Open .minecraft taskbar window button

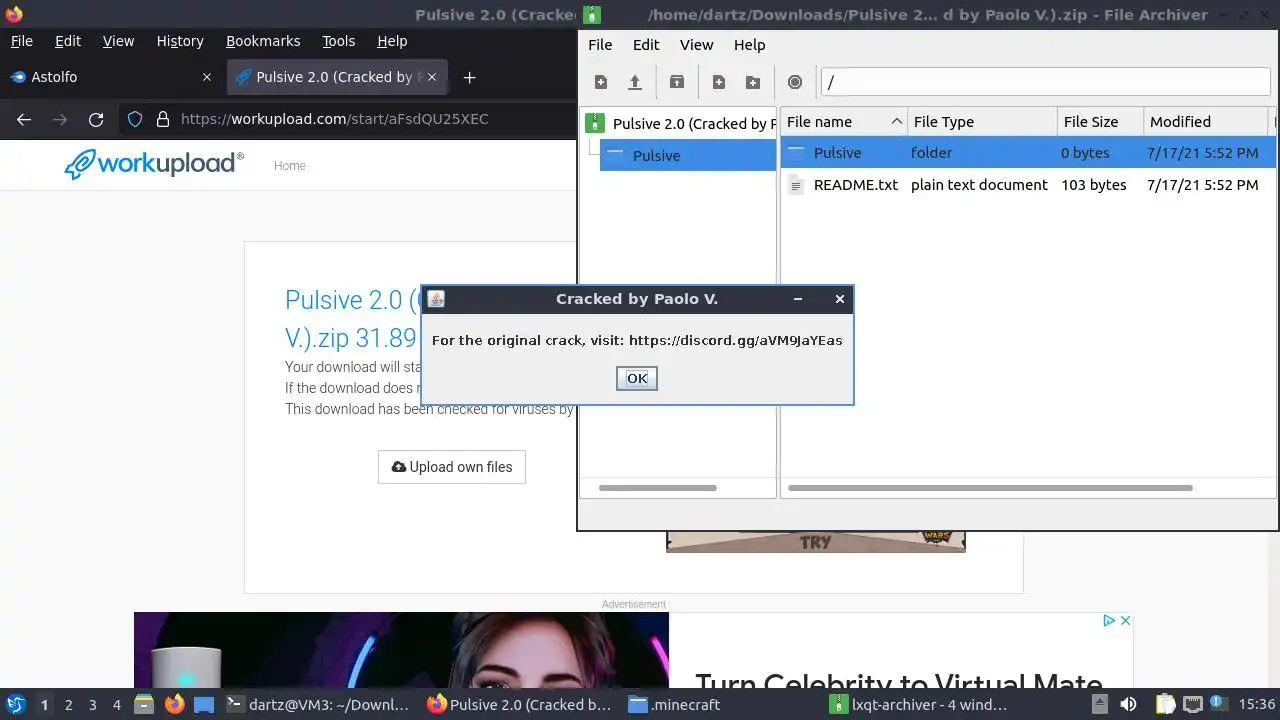[675, 704]
